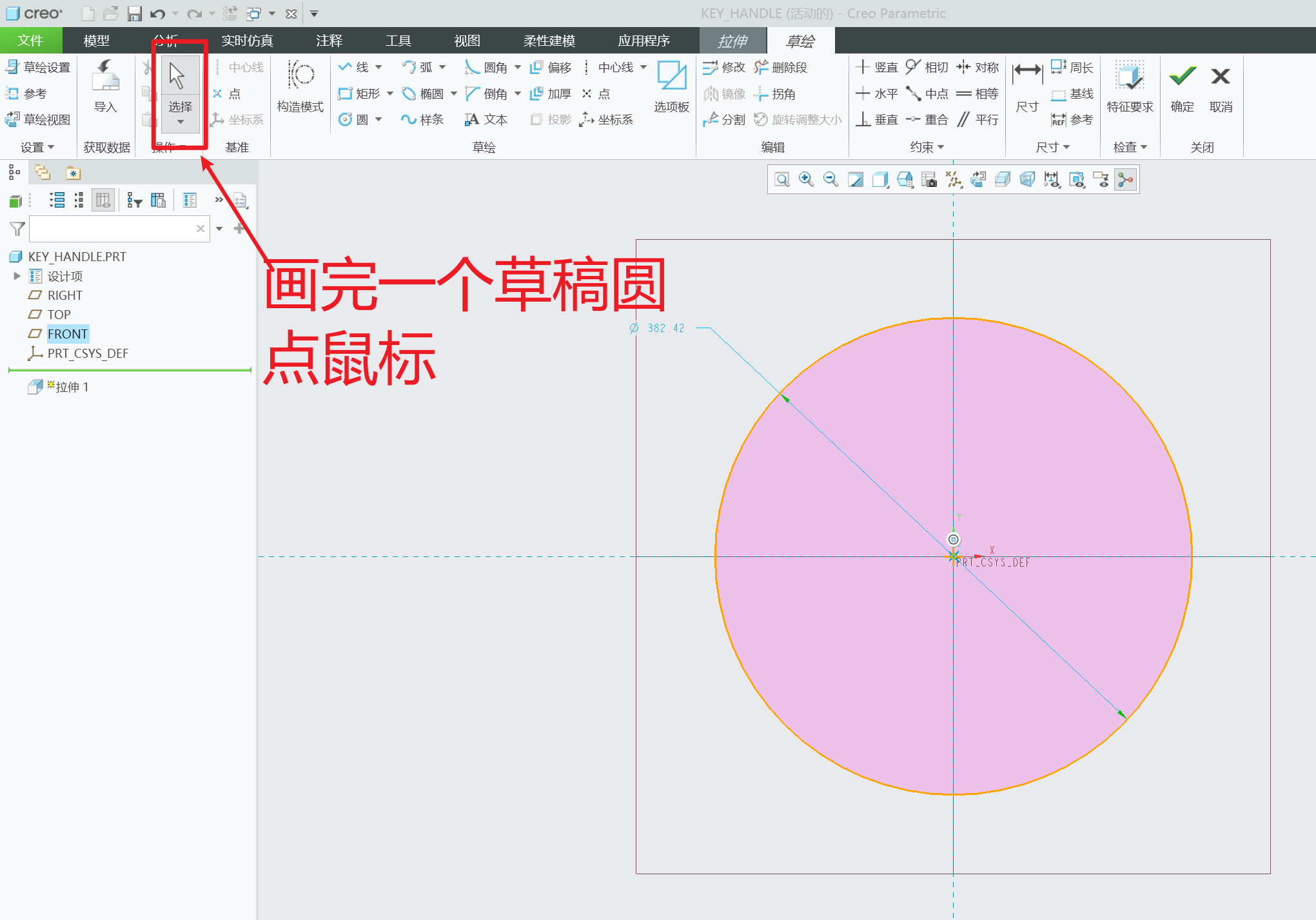Toggle datum plane display in graphics toolbar
This screenshot has width=1316, height=920.
[x=954, y=179]
